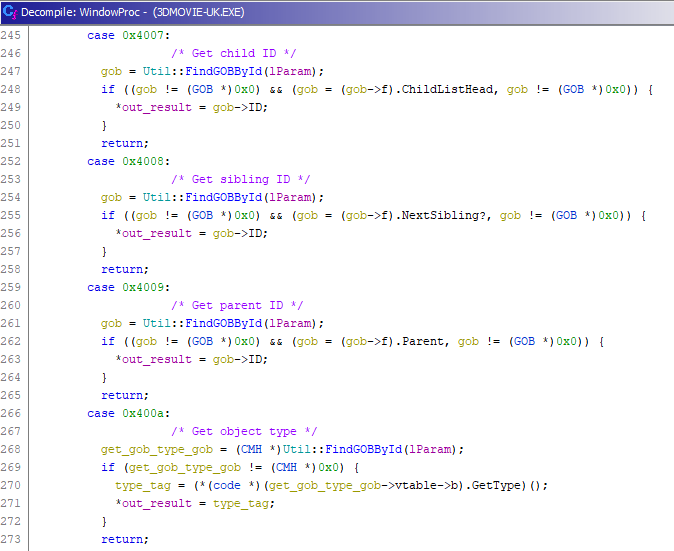Image resolution: width=674 pixels, height=551 pixels.
Task: Click the 'Get child ID' comment
Action: click(x=233, y=53)
